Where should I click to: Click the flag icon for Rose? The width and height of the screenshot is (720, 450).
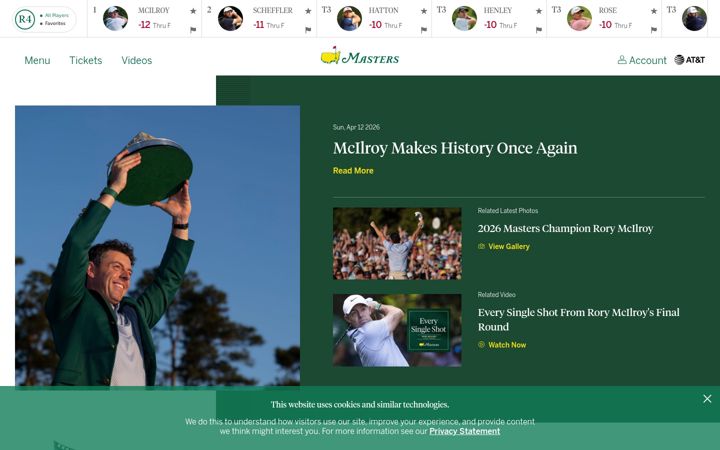pos(654,30)
